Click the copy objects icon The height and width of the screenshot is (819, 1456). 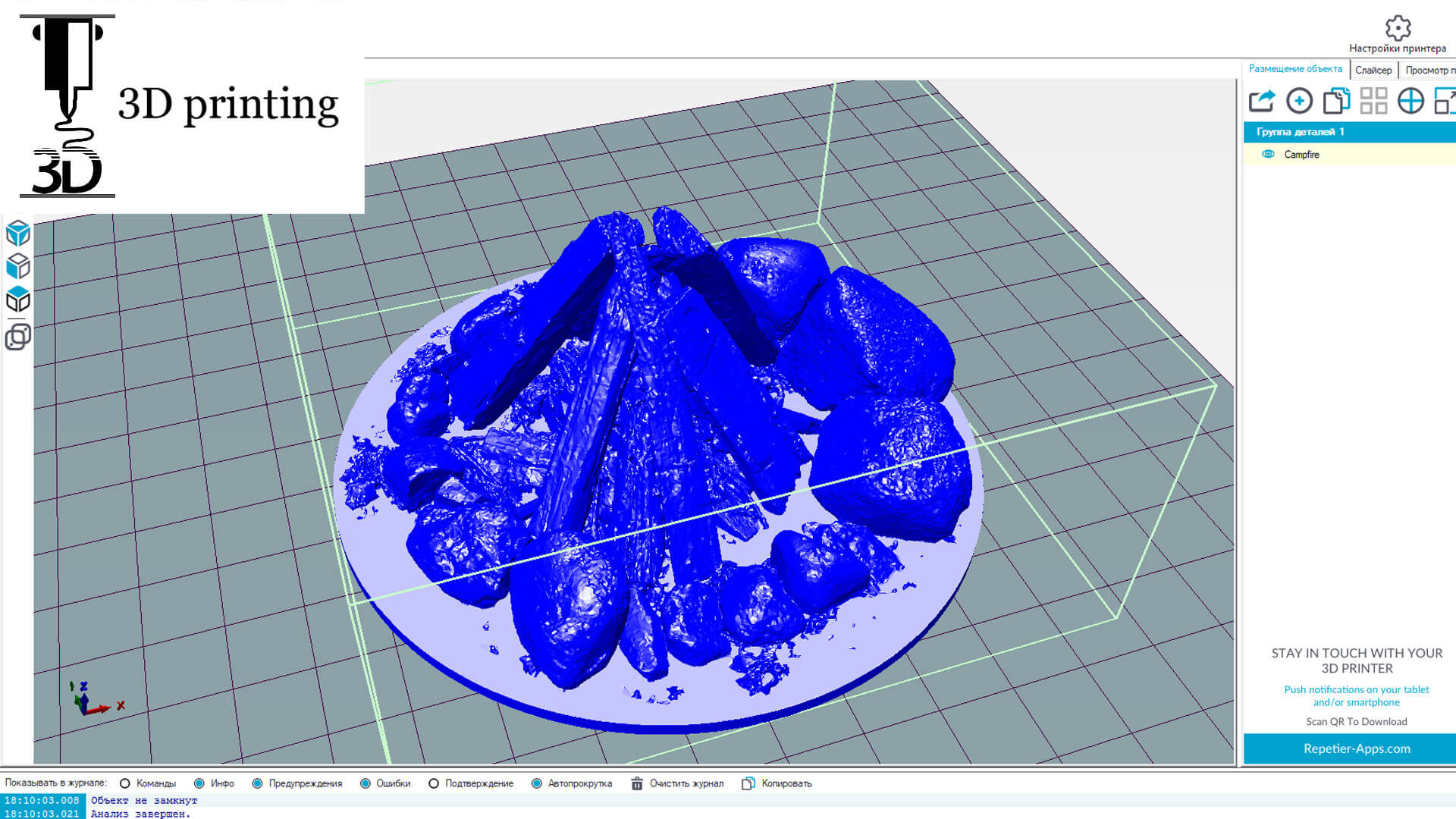click(x=1336, y=101)
